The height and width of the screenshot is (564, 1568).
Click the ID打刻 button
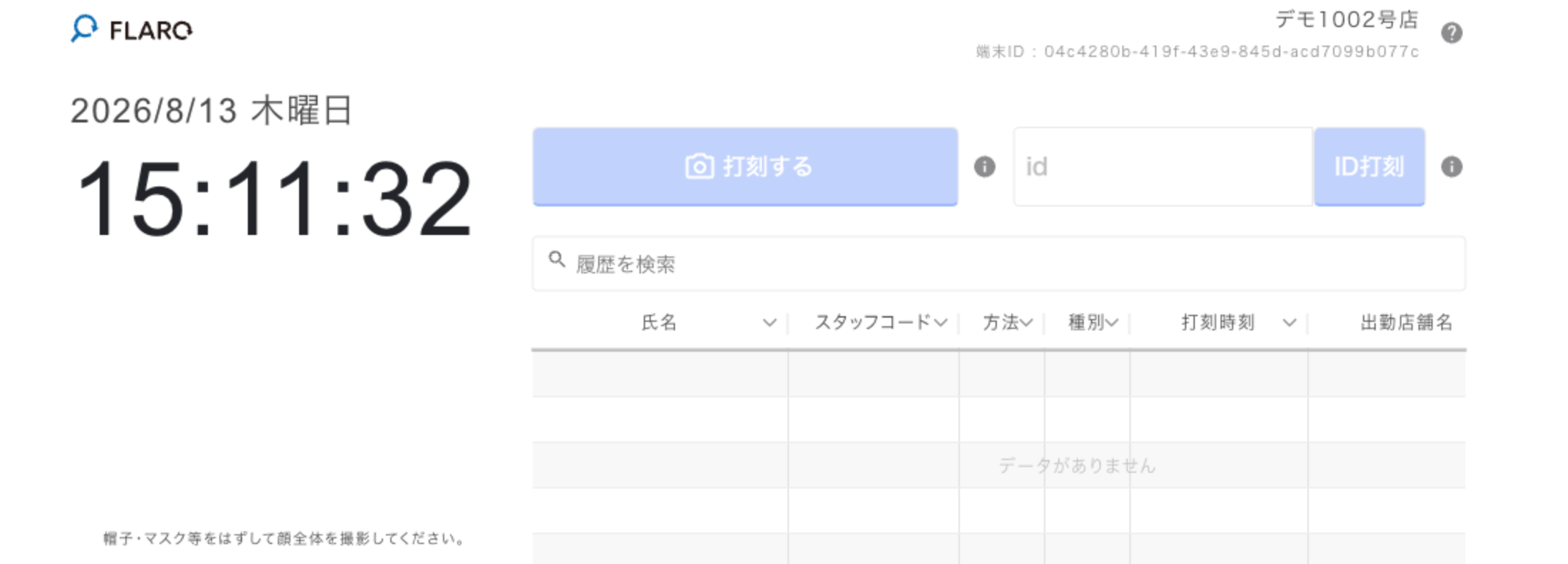click(1369, 167)
